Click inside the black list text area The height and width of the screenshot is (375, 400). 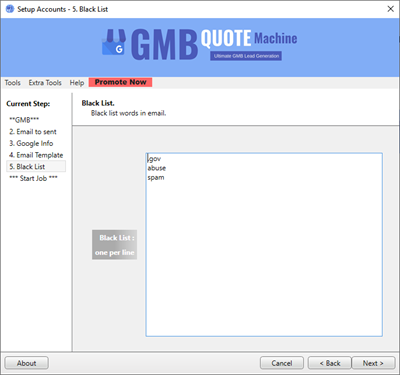click(x=264, y=245)
